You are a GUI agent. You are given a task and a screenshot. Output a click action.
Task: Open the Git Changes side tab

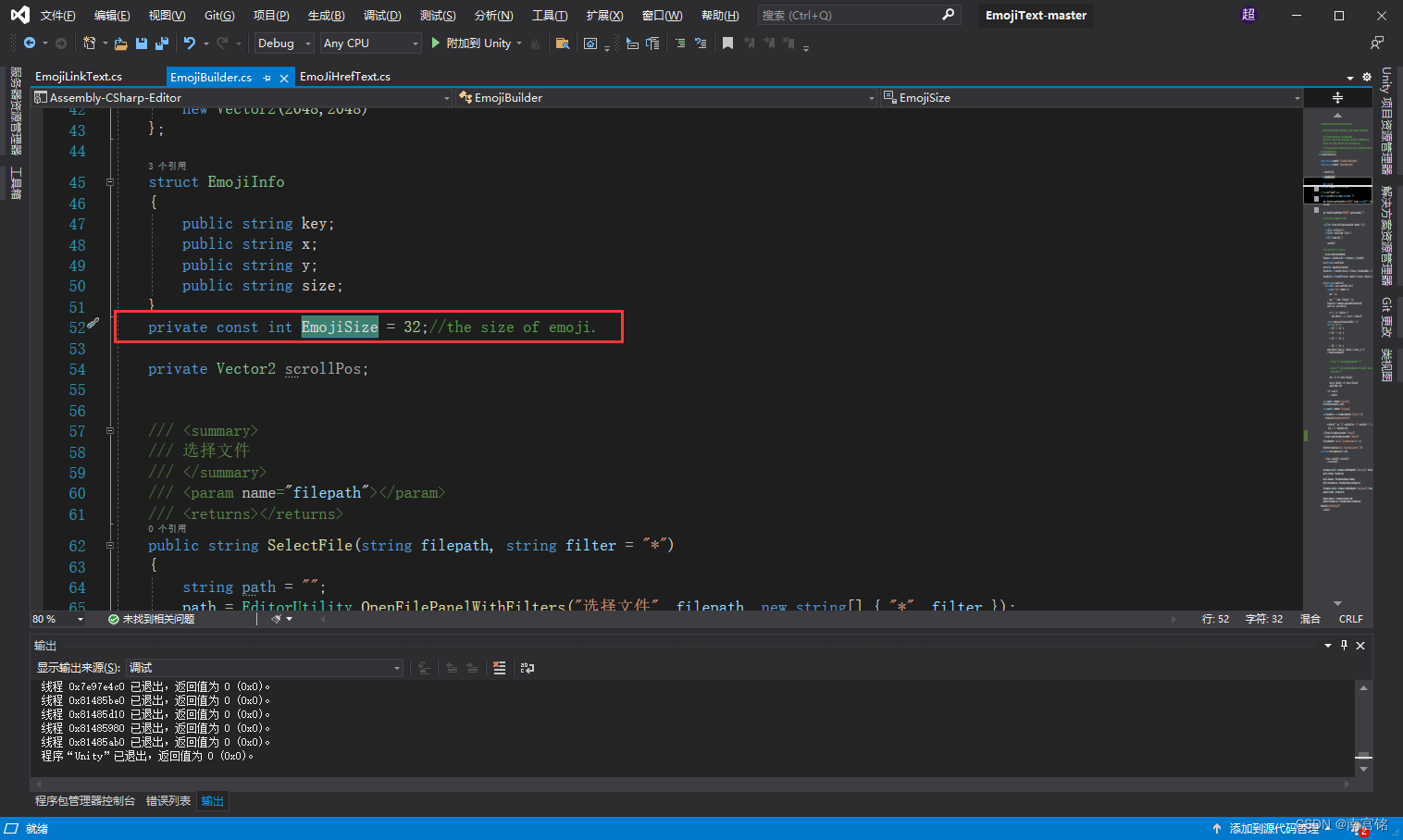pyautogui.click(x=1386, y=317)
